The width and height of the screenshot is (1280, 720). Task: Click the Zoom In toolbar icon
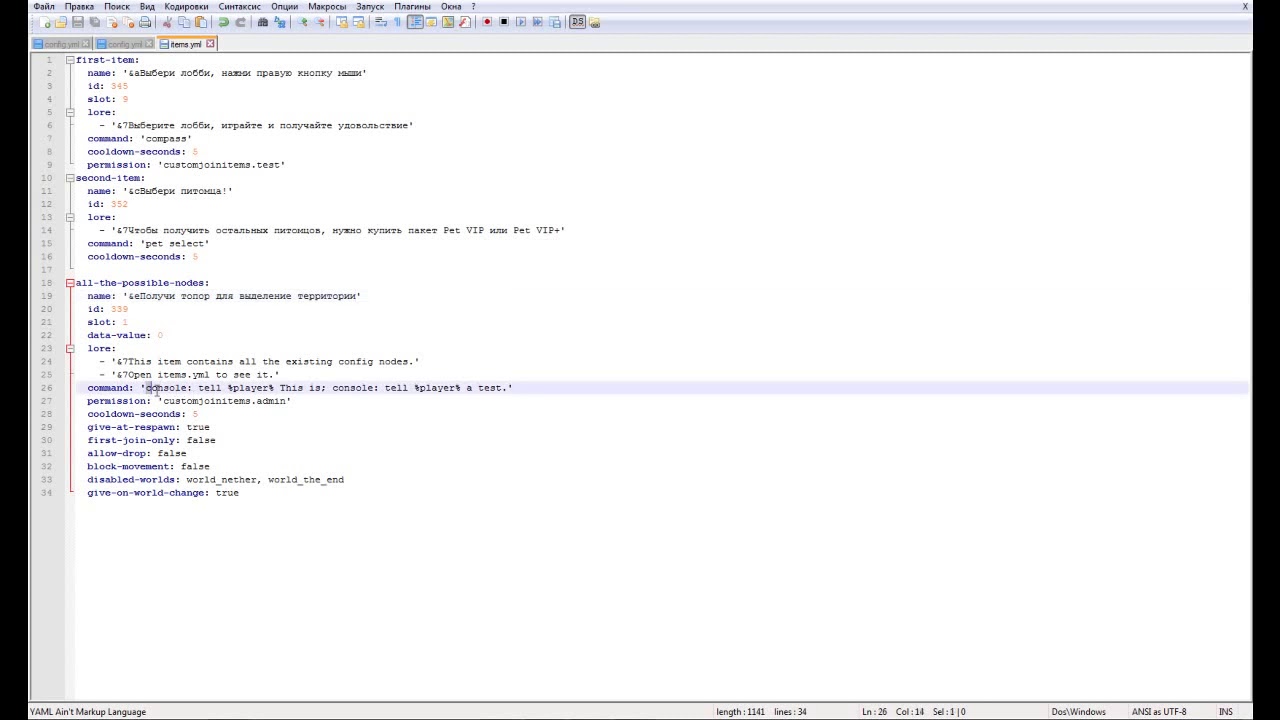click(302, 22)
